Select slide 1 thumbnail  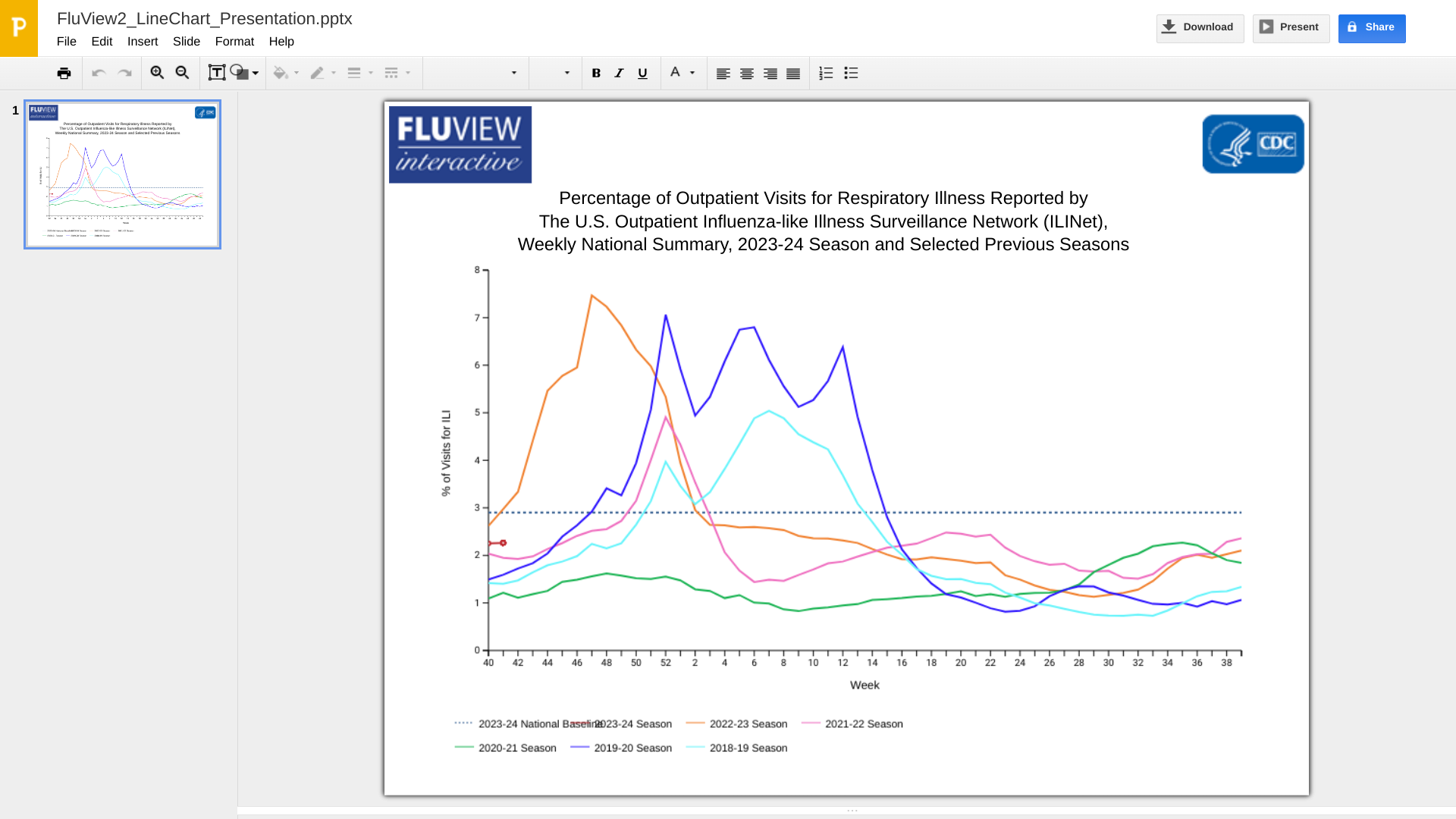pos(122,174)
